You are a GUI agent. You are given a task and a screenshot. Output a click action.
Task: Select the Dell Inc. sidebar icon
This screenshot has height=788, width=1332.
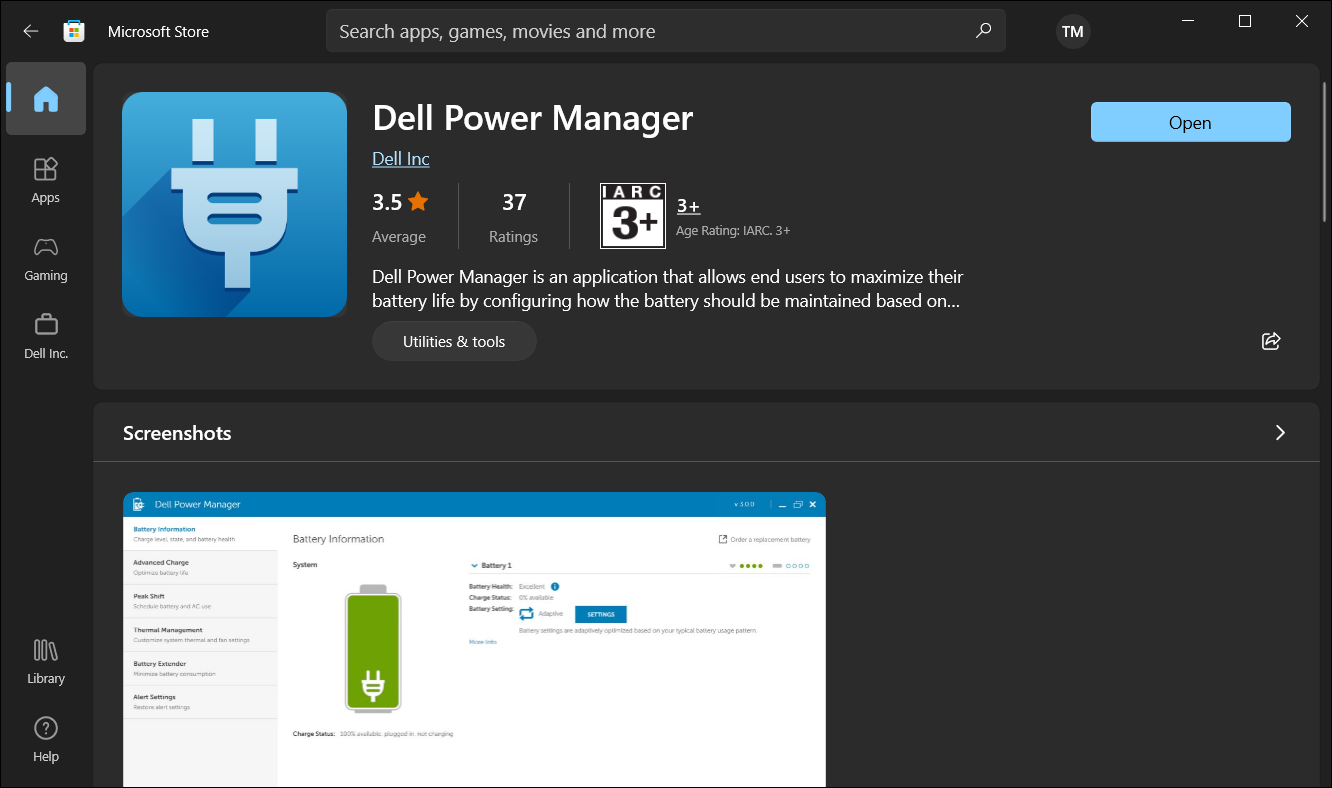[x=45, y=335]
